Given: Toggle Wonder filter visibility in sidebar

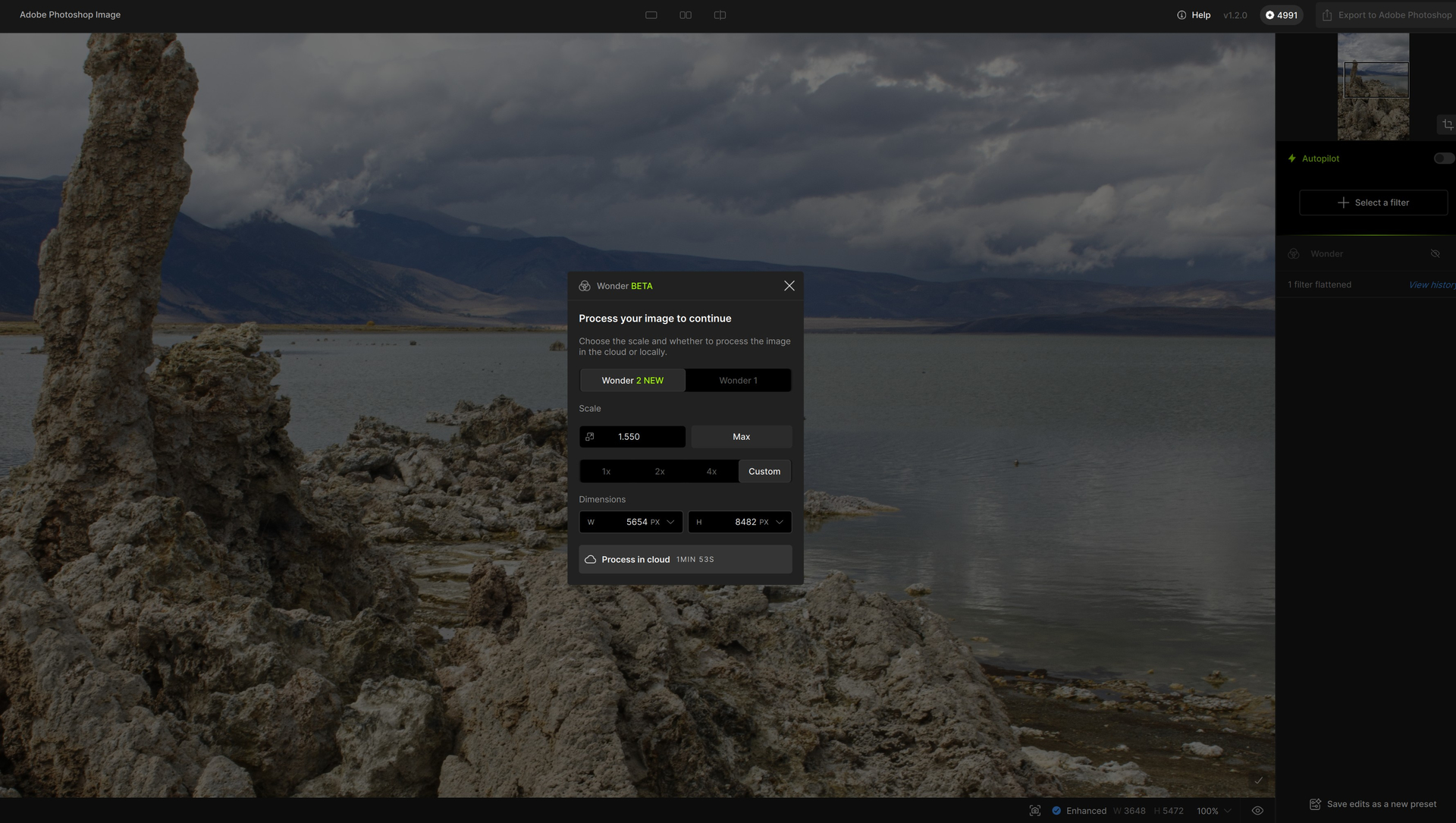Looking at the screenshot, I should (x=1435, y=254).
